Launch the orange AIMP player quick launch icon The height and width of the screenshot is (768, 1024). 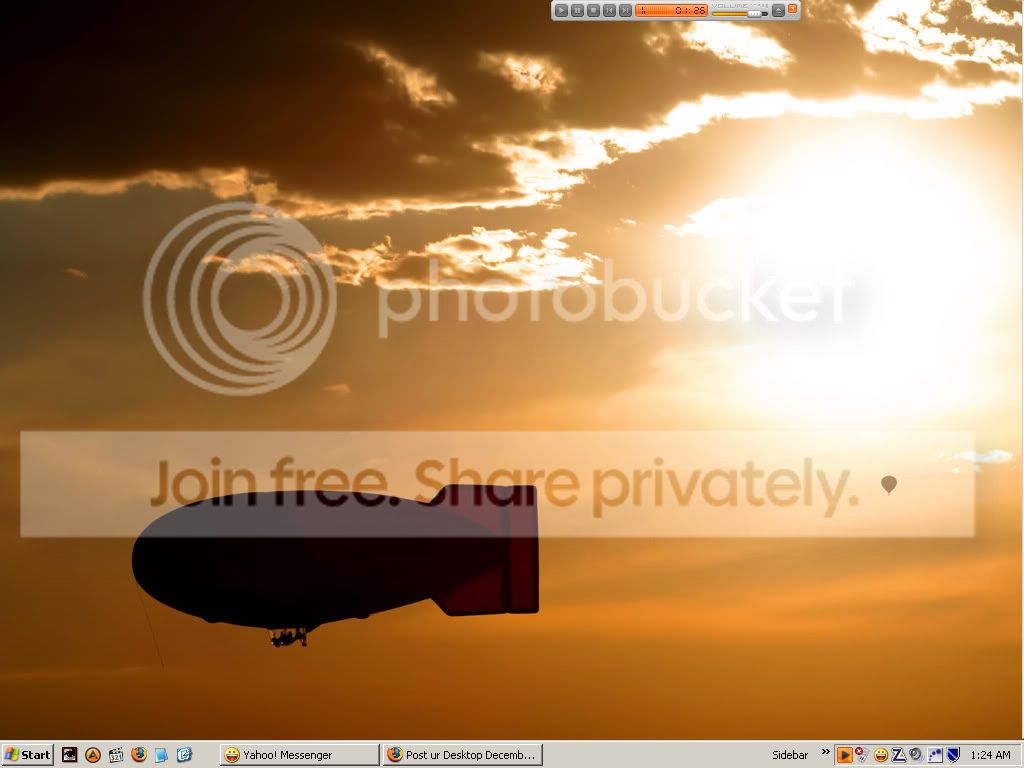click(x=93, y=755)
